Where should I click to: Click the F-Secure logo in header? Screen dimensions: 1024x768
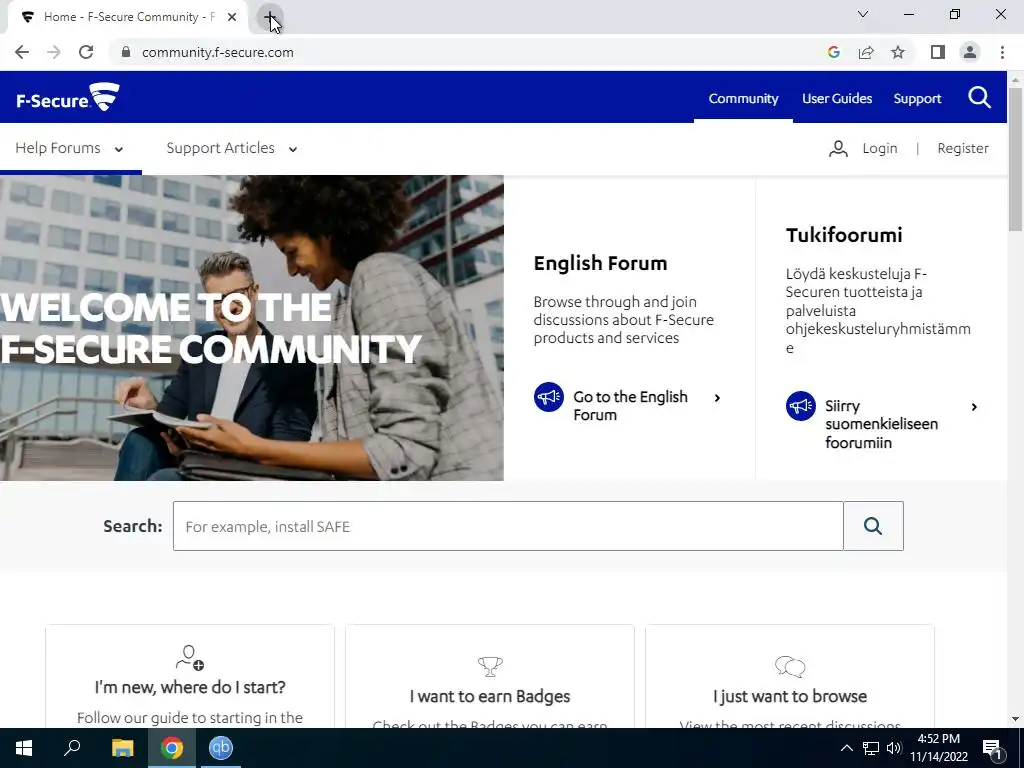coord(68,97)
